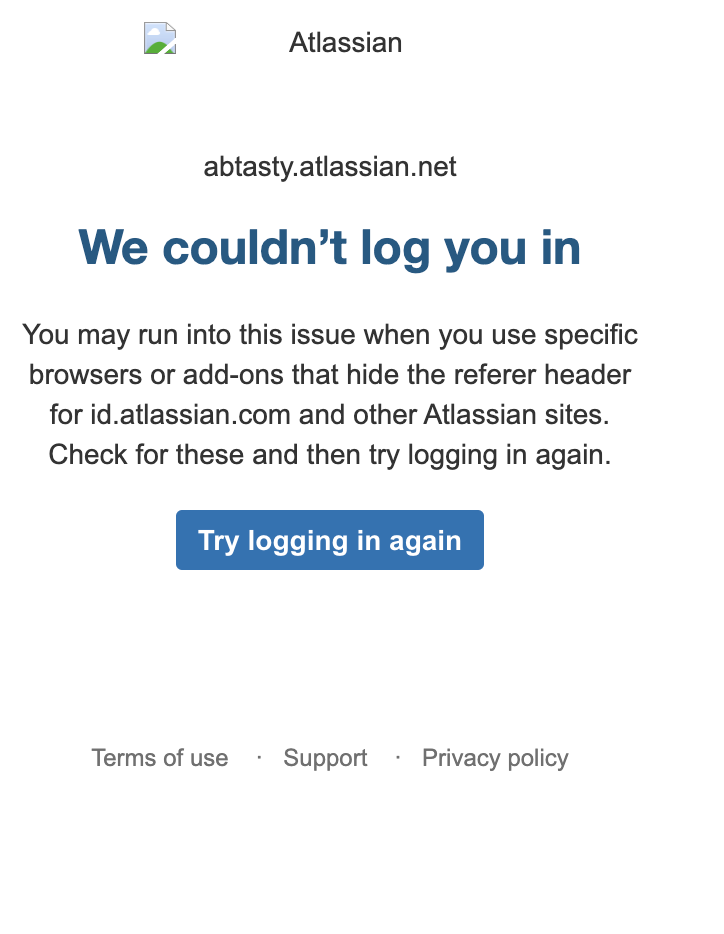
Task: Click the We couldn't log you in heading
Action: click(x=329, y=247)
